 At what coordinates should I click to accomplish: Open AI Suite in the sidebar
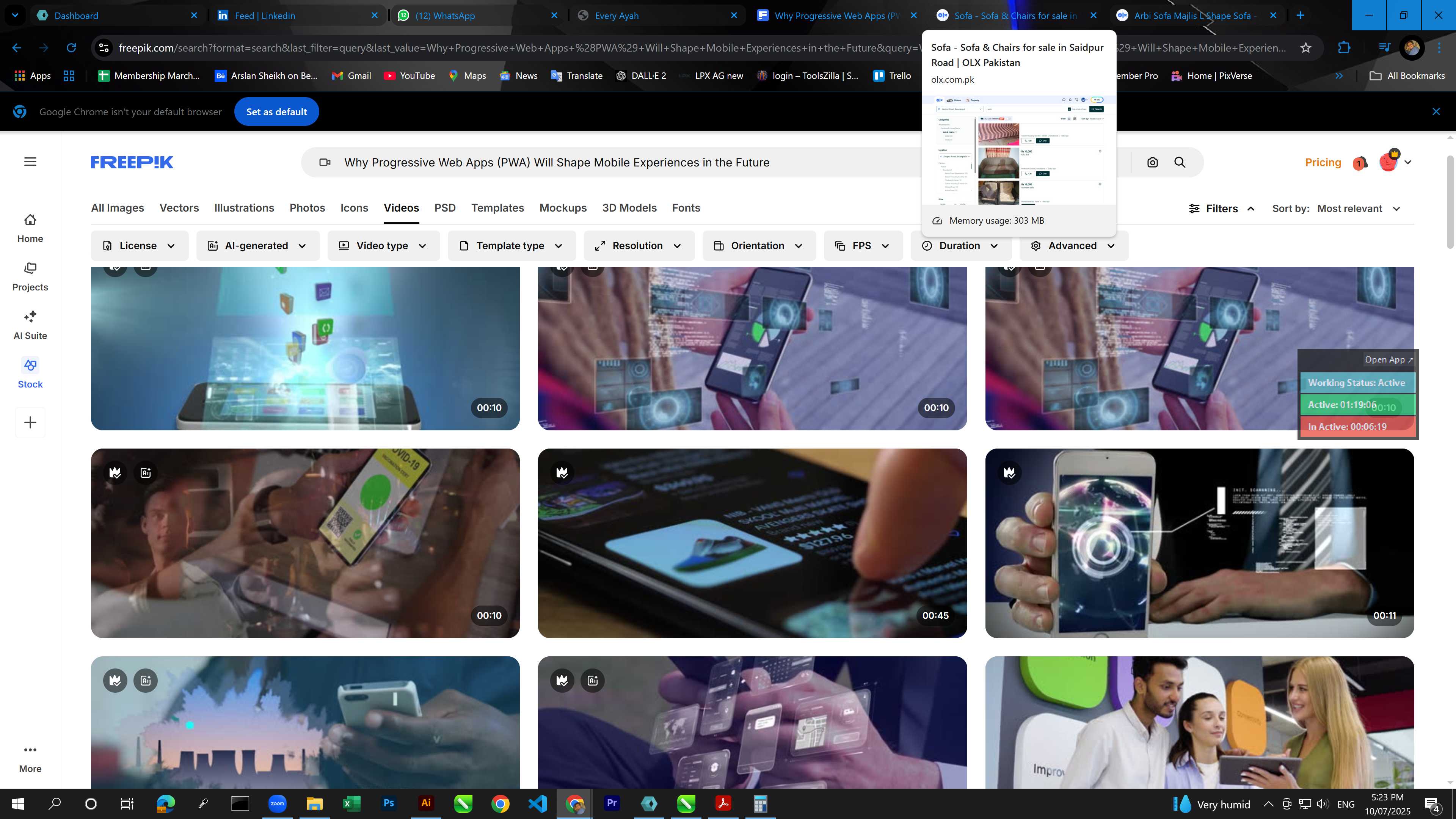point(30,326)
